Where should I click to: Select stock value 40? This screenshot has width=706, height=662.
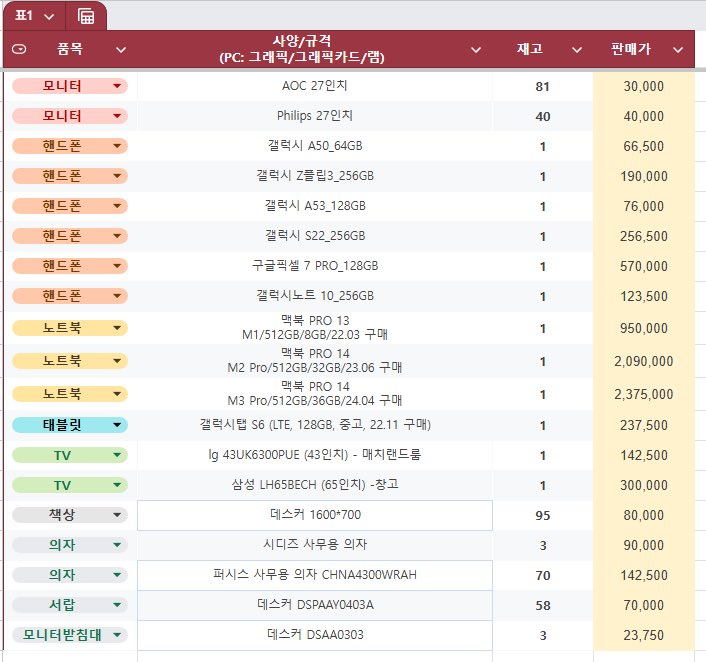(x=543, y=116)
